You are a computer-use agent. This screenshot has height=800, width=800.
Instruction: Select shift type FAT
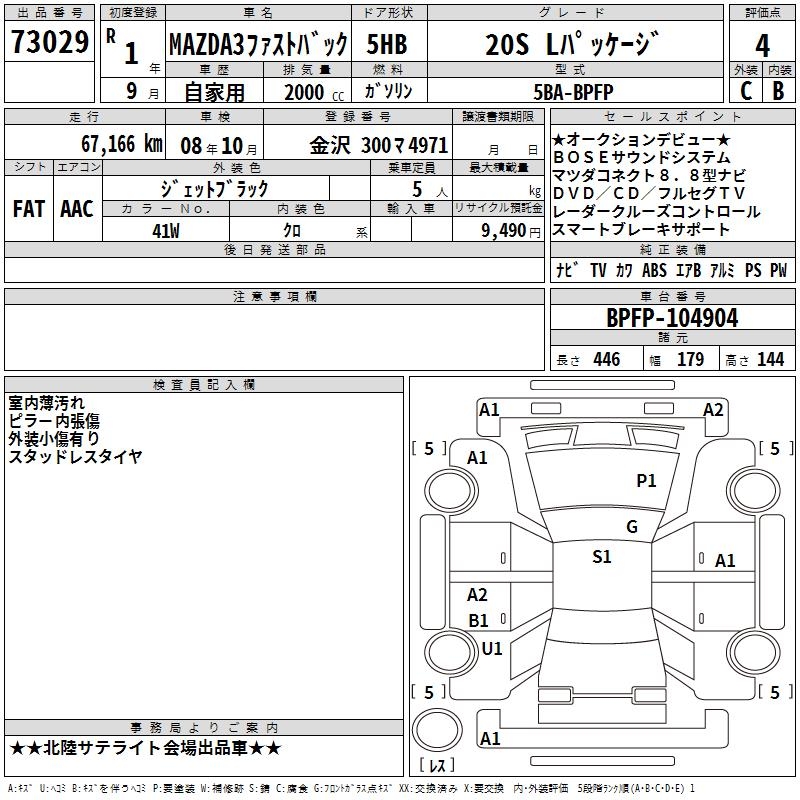29,209
